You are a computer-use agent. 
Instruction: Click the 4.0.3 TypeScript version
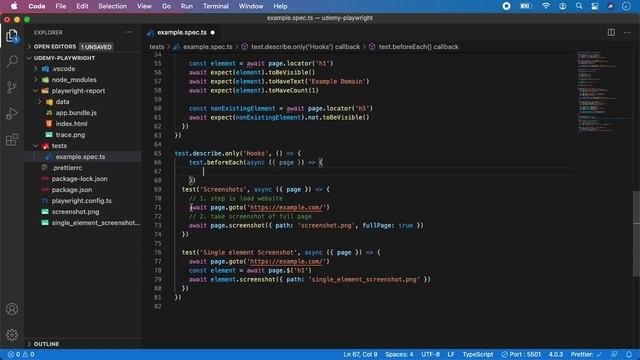556,354
